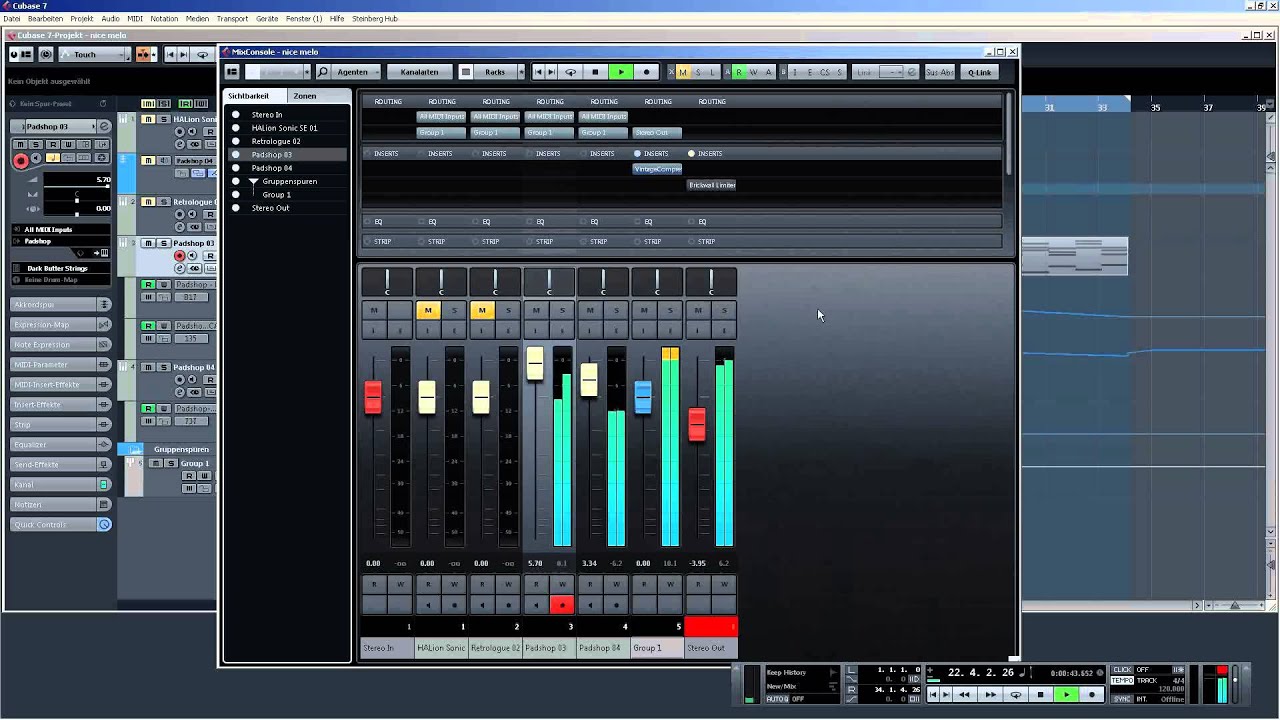Viewport: 1280px width, 720px height.
Task: Toggle TEMPO track in transport panel
Action: click(1122, 680)
